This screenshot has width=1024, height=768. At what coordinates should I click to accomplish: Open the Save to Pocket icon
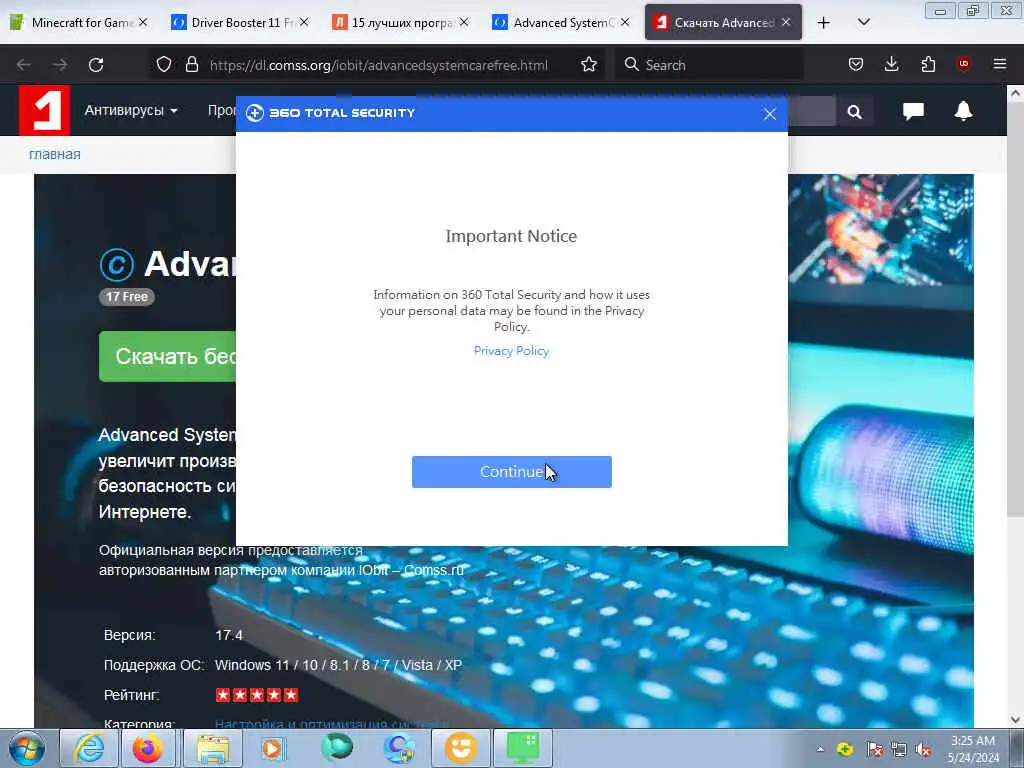[x=856, y=65]
